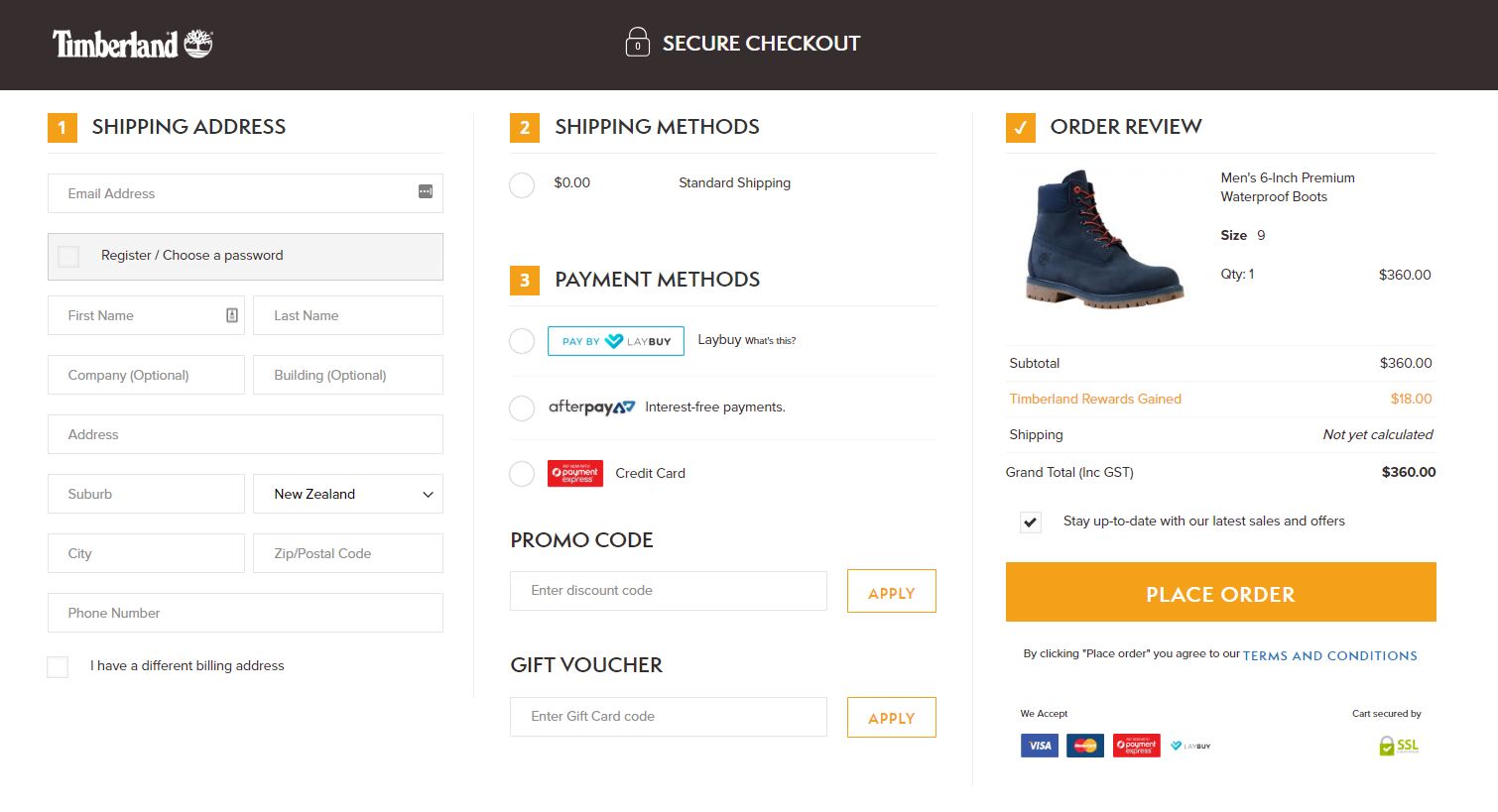Viewport: 1498px width, 812px height.
Task: Open the Terms and Conditions link
Action: [1330, 655]
